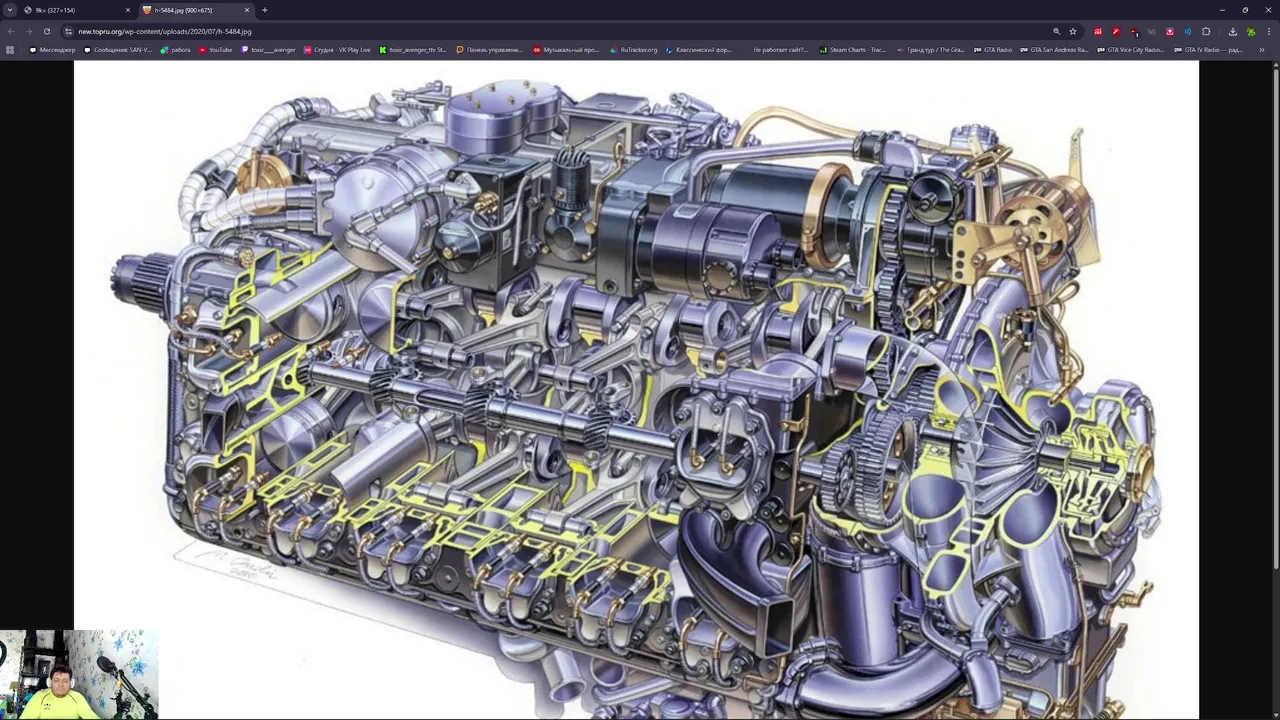Open the 'Мессенджер' bookmark

[53, 50]
